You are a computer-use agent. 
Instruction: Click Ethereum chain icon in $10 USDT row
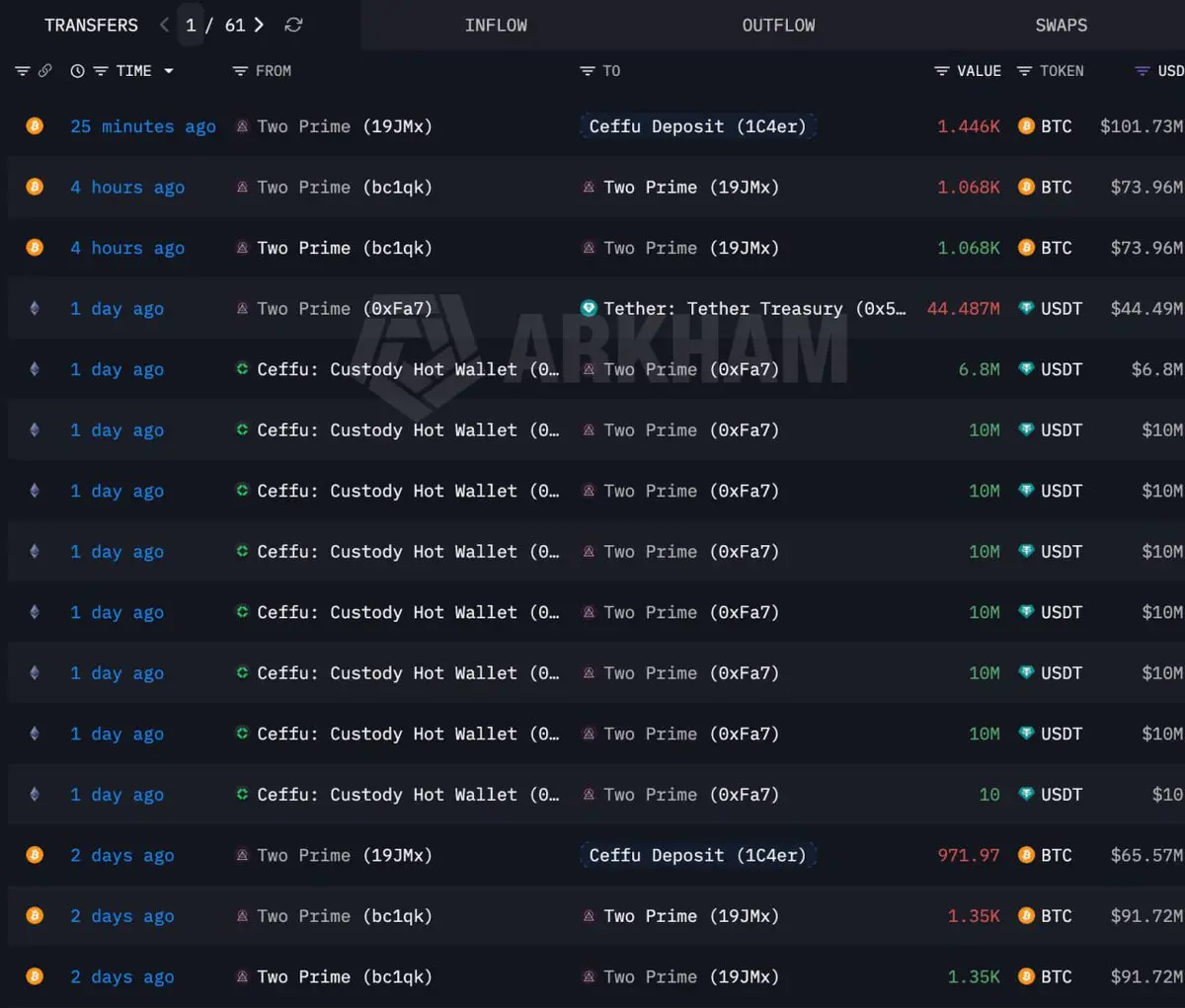(35, 795)
